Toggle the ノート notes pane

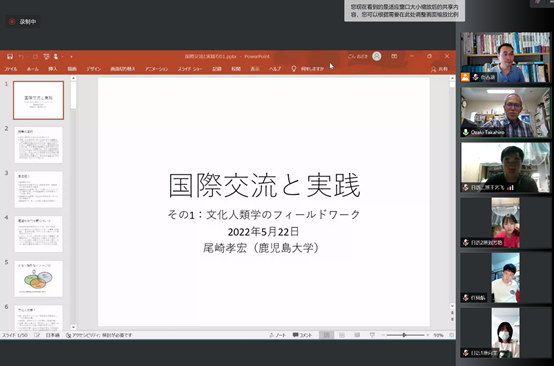278,335
